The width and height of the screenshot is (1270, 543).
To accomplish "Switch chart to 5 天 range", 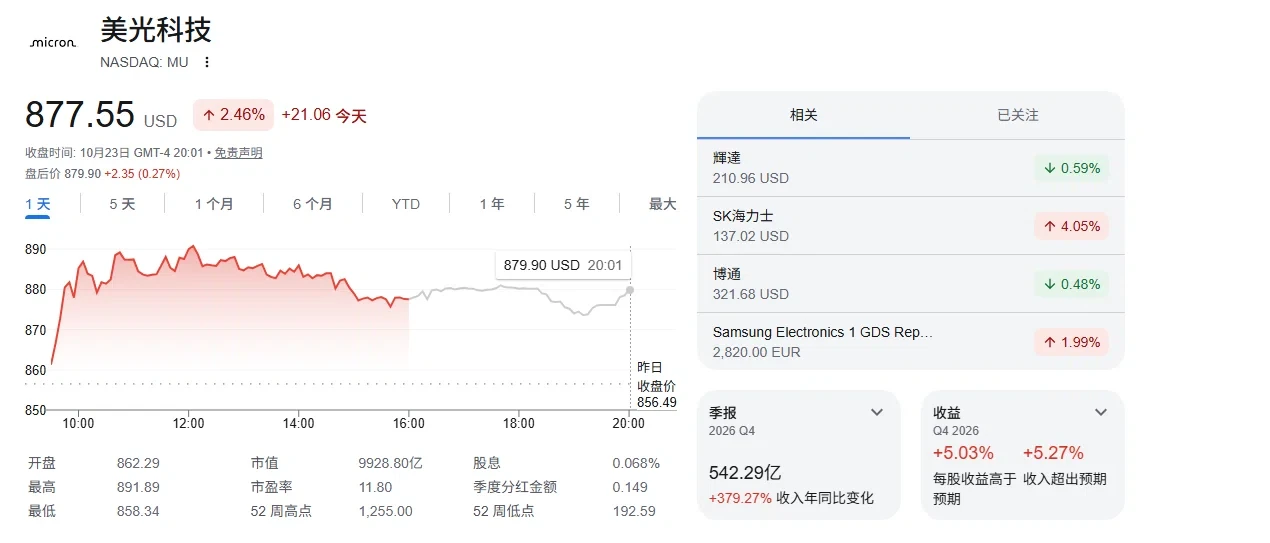I will [x=122, y=204].
